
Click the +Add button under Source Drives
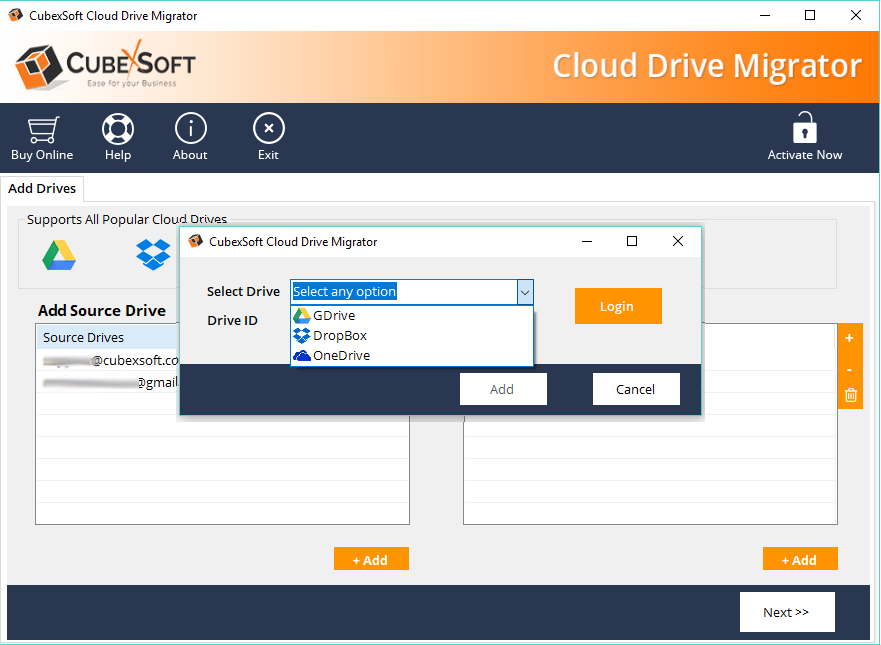coord(371,560)
